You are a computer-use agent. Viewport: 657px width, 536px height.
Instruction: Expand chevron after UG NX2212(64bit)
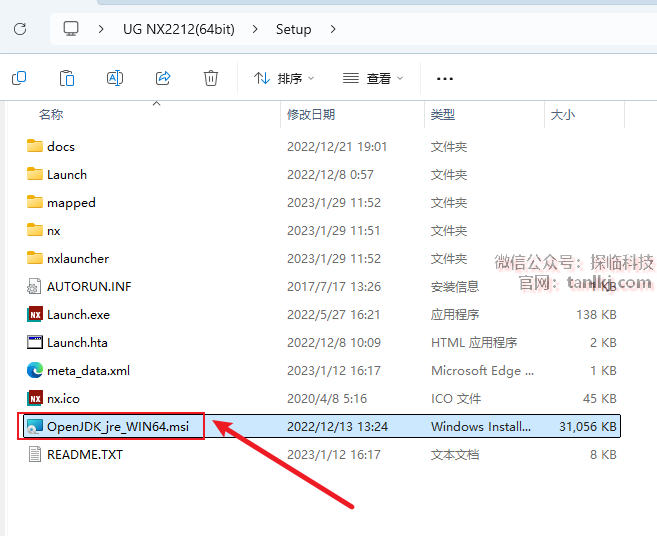255,29
